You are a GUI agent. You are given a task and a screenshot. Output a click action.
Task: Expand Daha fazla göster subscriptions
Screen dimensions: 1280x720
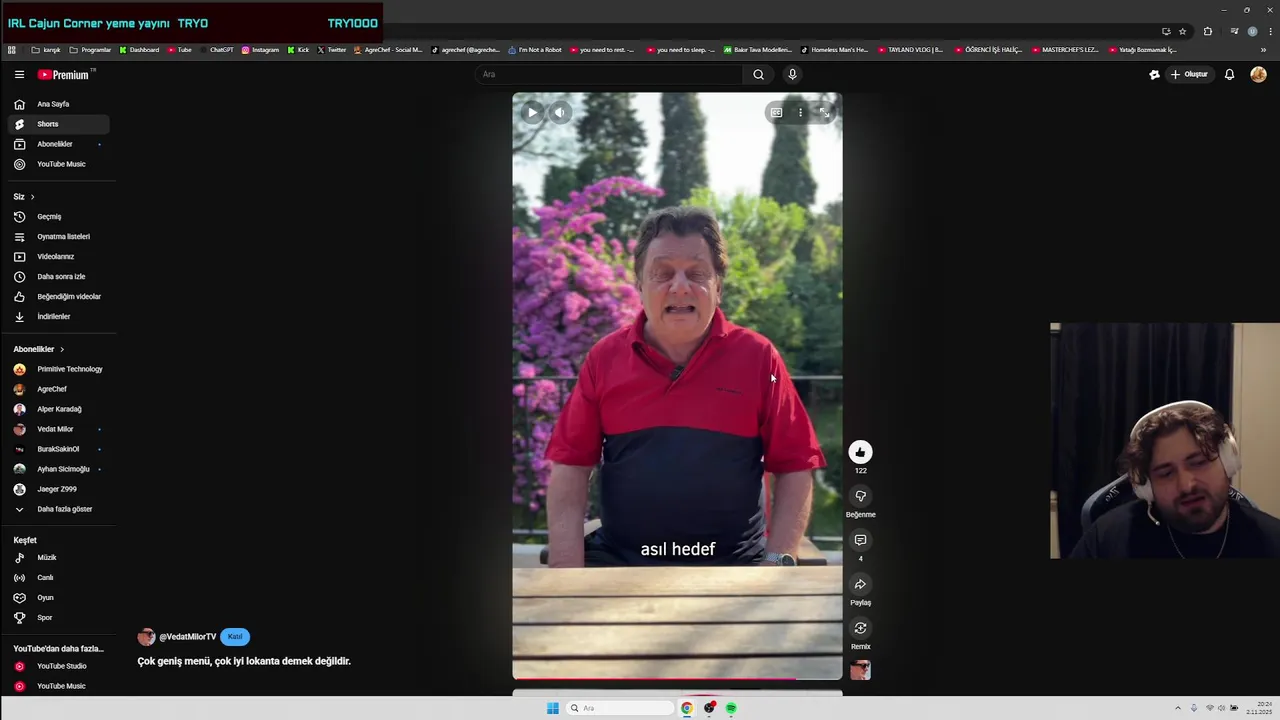(x=59, y=509)
